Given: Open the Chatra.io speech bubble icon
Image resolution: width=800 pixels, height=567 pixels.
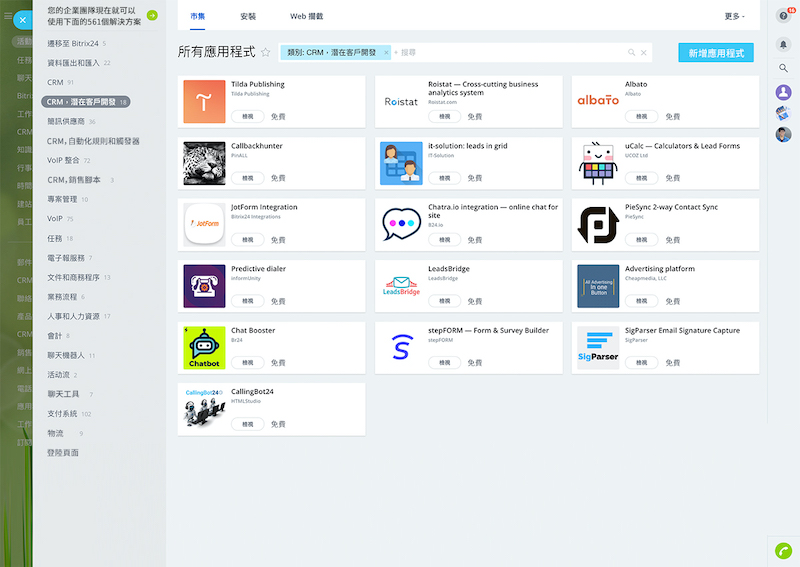Looking at the screenshot, I should [x=401, y=225].
